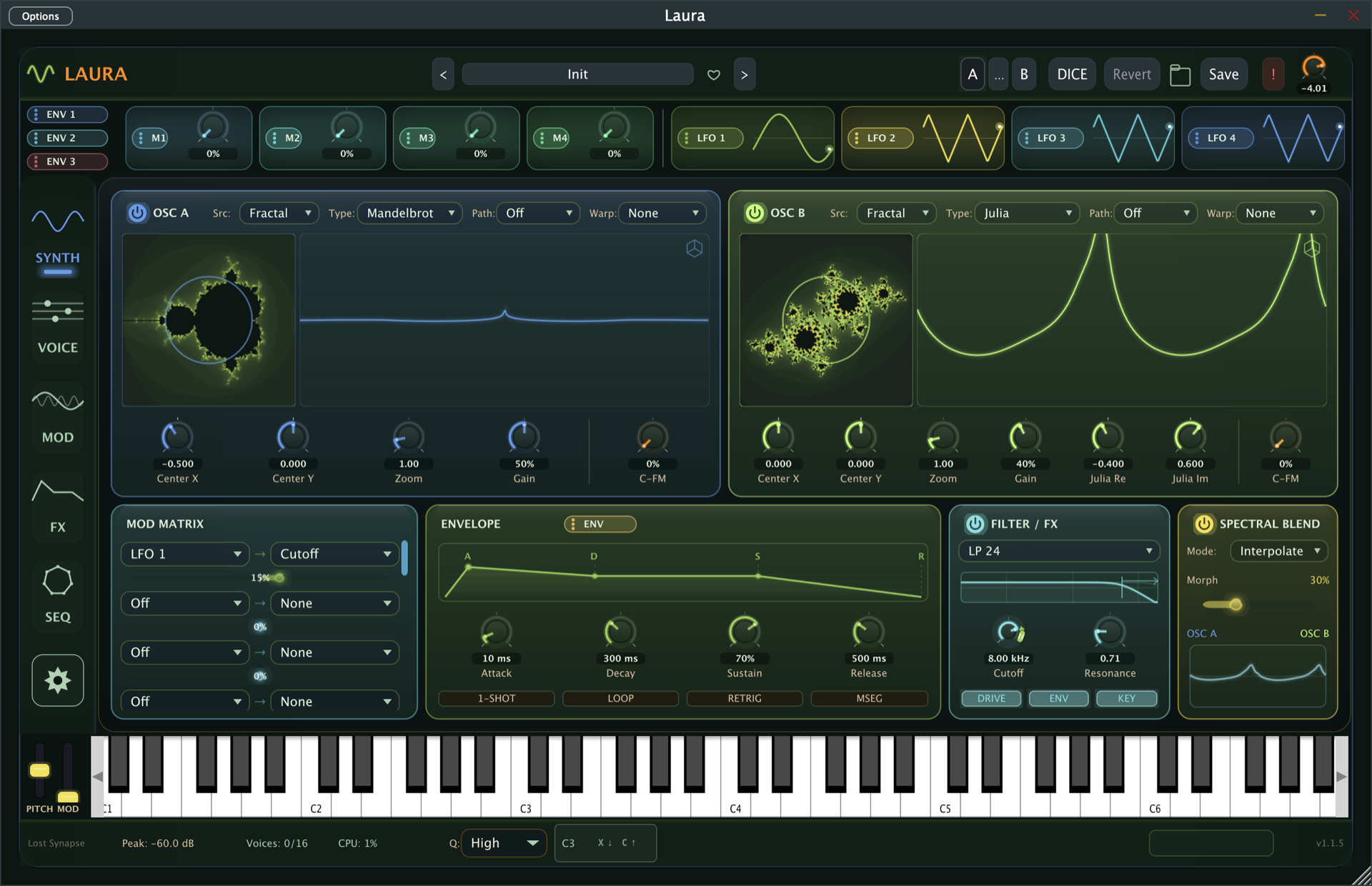Click the DICE randomize button
This screenshot has height=886, width=1372.
(1072, 74)
